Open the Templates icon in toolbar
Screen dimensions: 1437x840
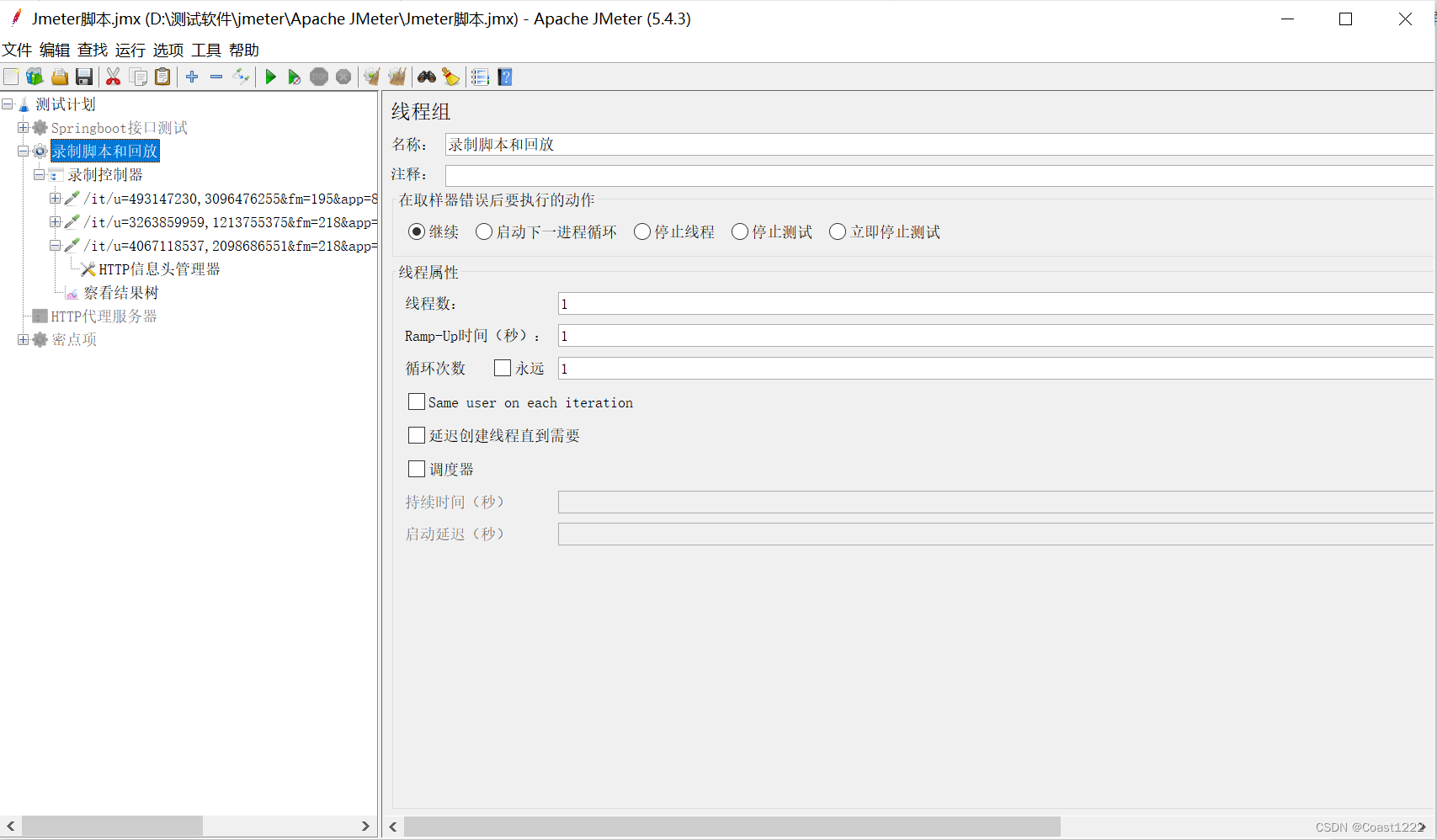[x=35, y=77]
